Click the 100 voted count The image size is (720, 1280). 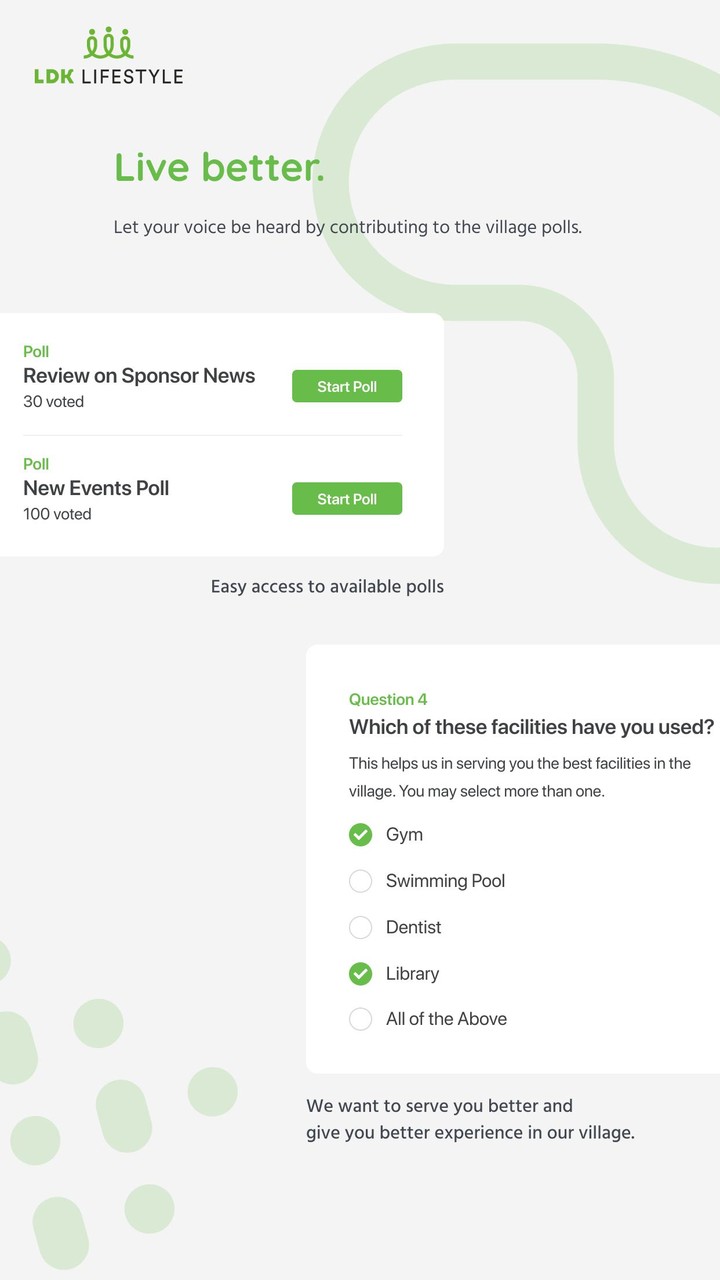click(x=57, y=514)
